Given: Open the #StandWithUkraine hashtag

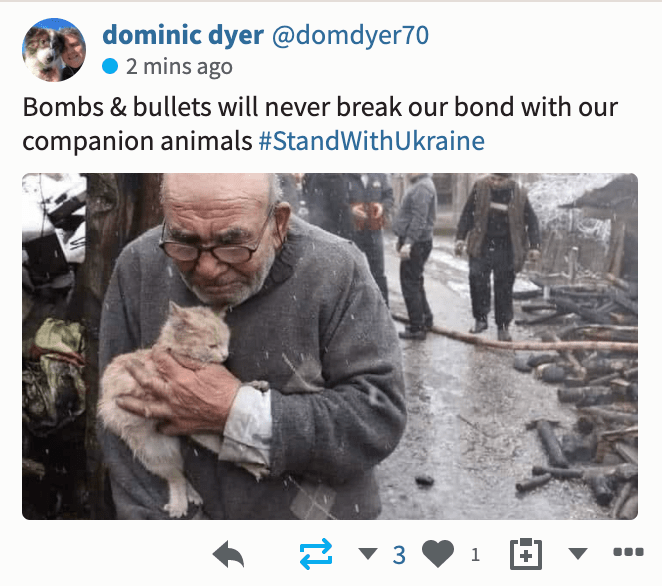Looking at the screenshot, I should 372,141.
